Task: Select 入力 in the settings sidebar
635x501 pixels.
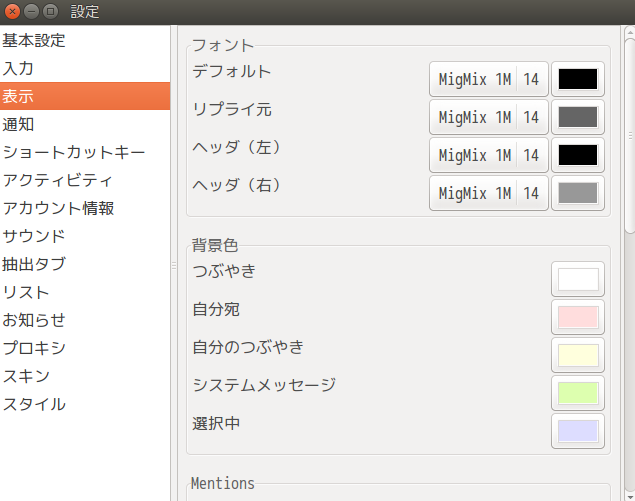Action: pos(85,68)
